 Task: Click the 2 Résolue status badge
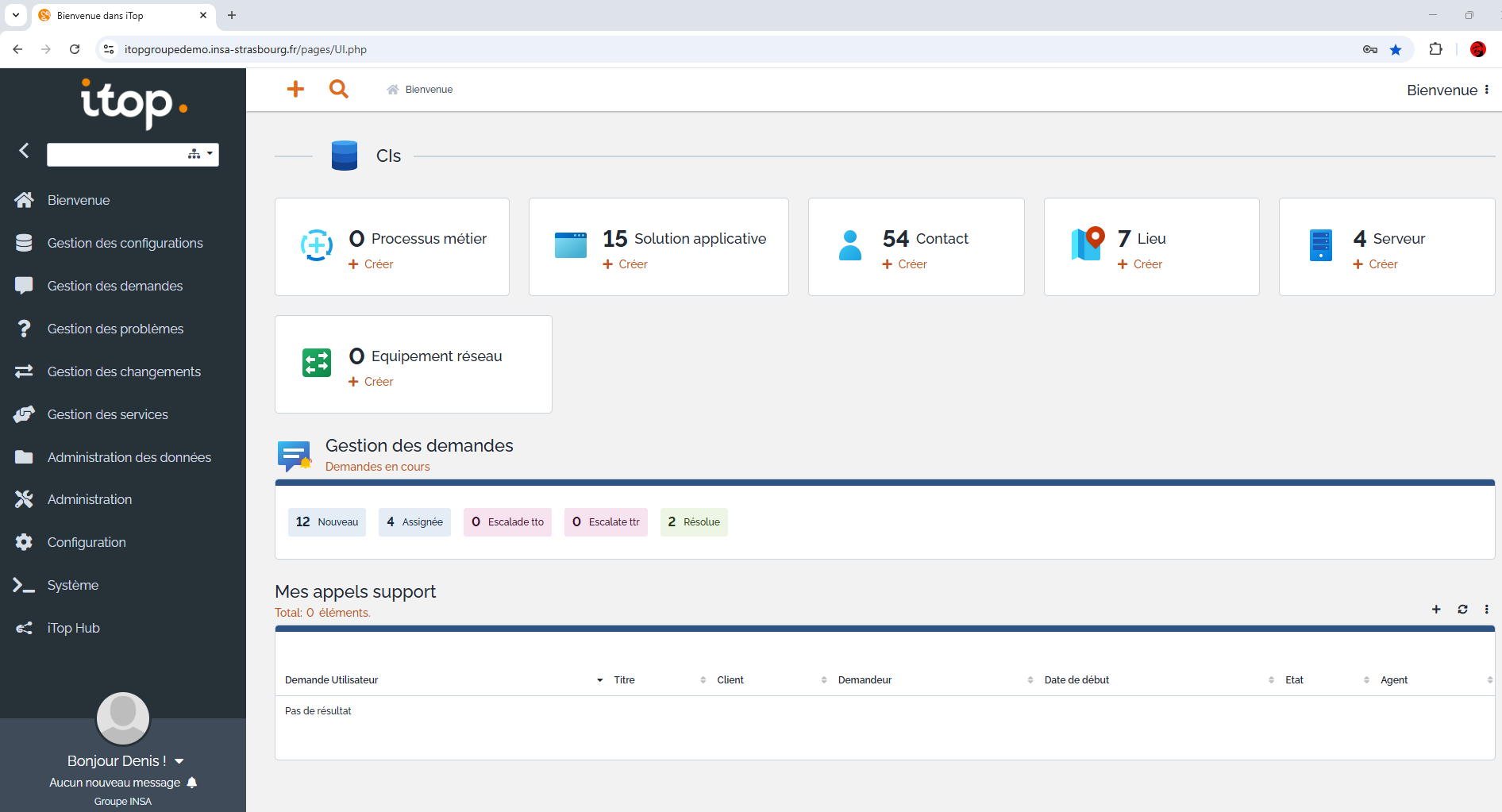[x=694, y=522]
